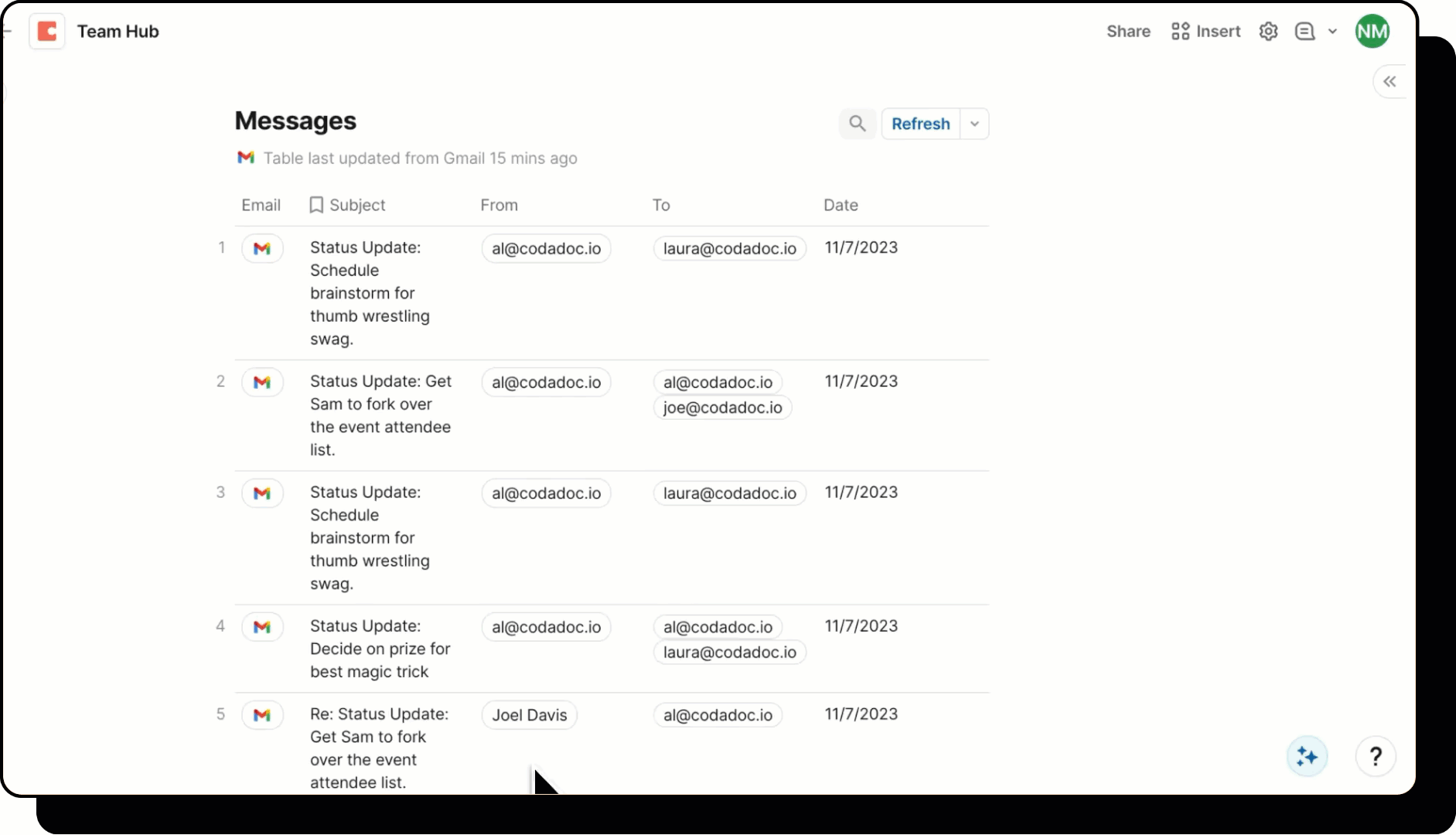Screen dimensions: 1456x835
Task: Click laura@codadoc.io recipient in row 1
Action: [x=729, y=249]
